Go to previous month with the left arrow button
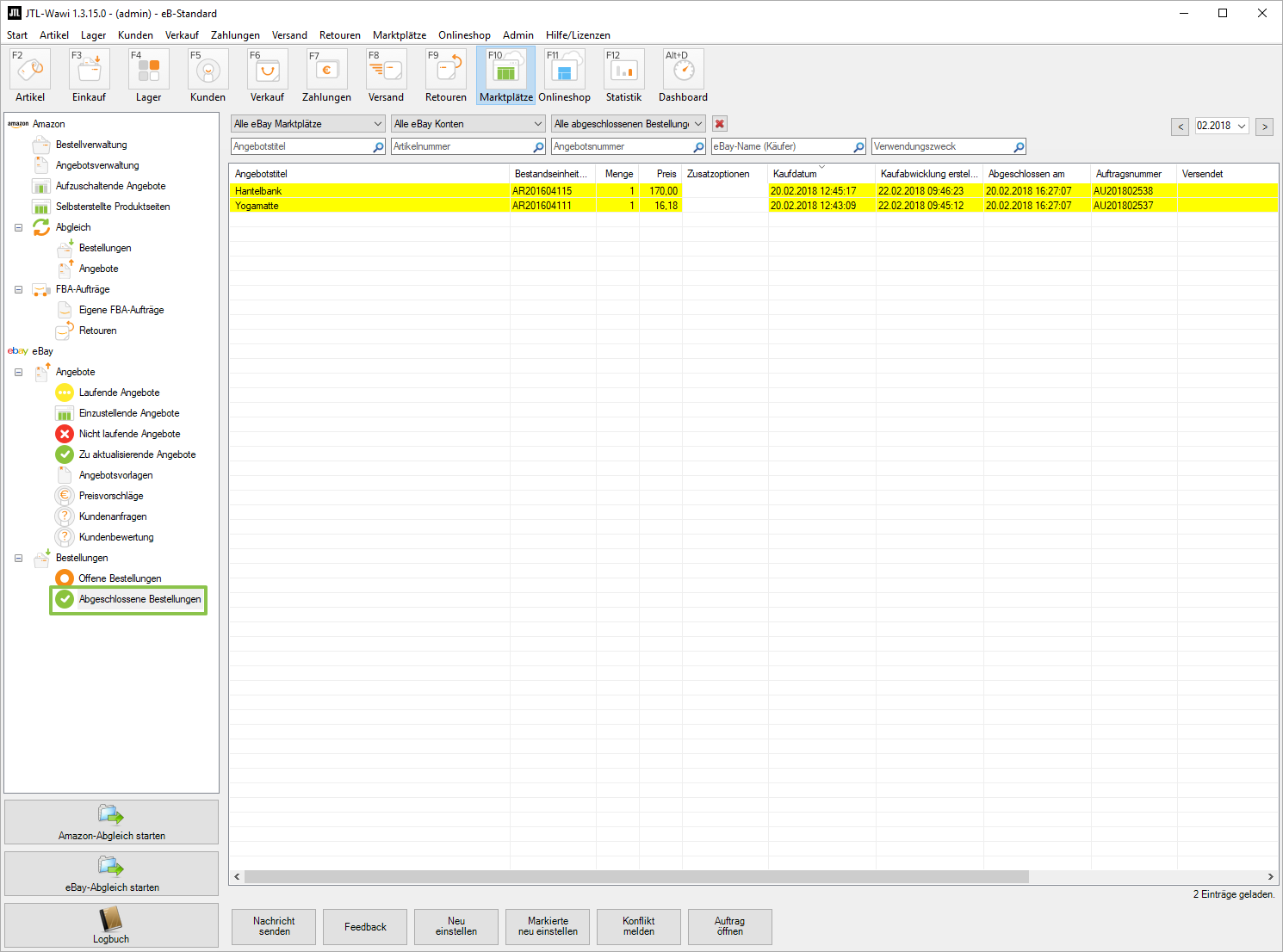1283x952 pixels. click(1181, 127)
